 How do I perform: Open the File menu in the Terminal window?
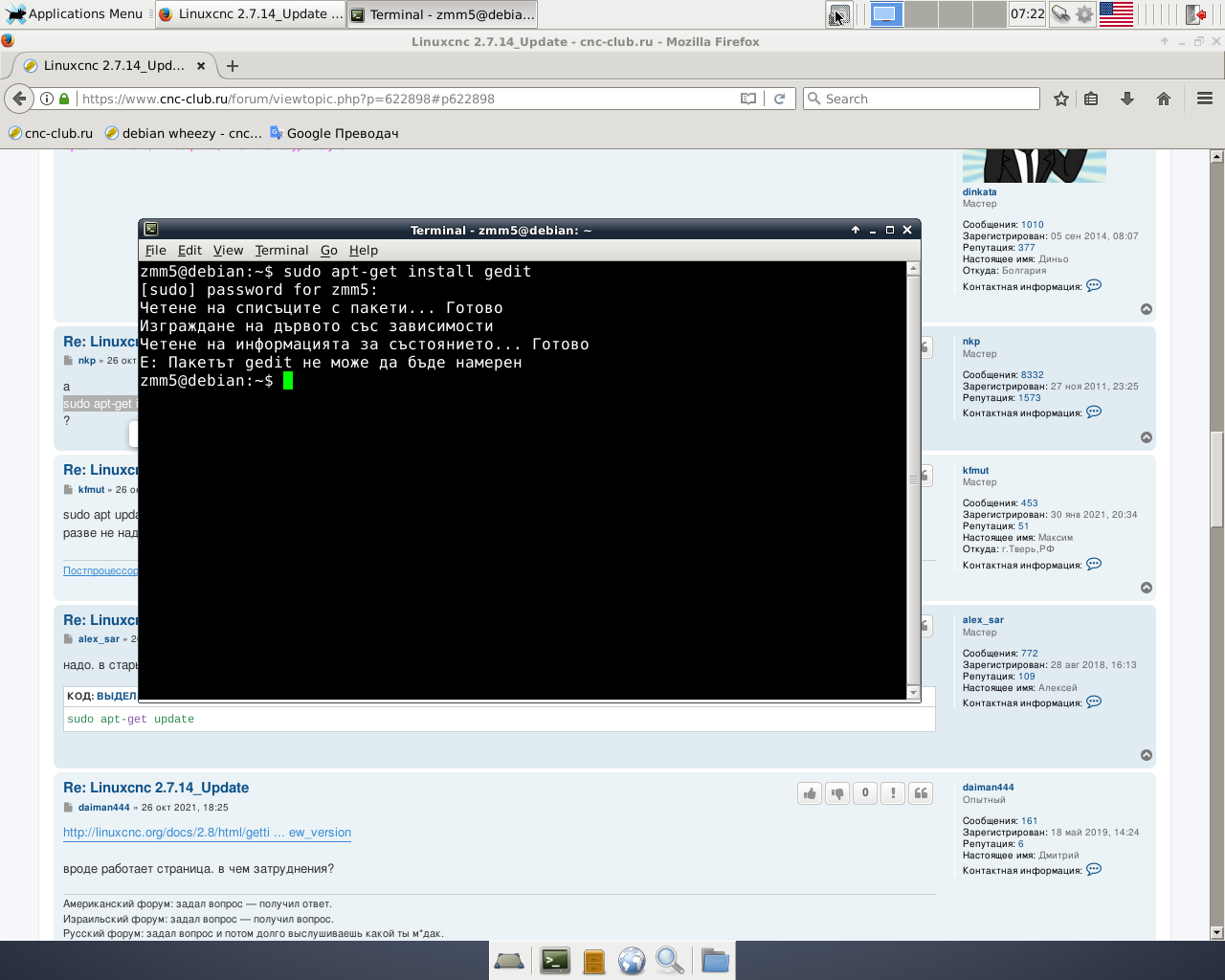(155, 251)
